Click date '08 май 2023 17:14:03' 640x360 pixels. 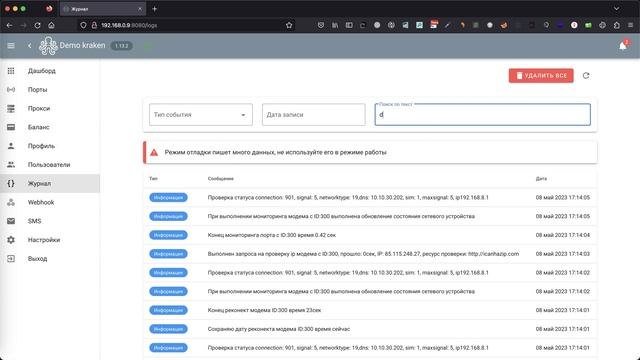coord(562,254)
